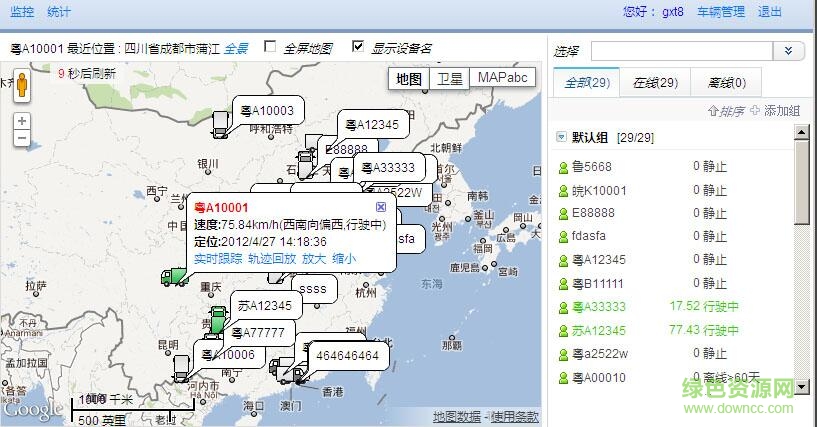Click the 粤A33333 map label
The height and width of the screenshot is (427, 817).
(x=389, y=168)
